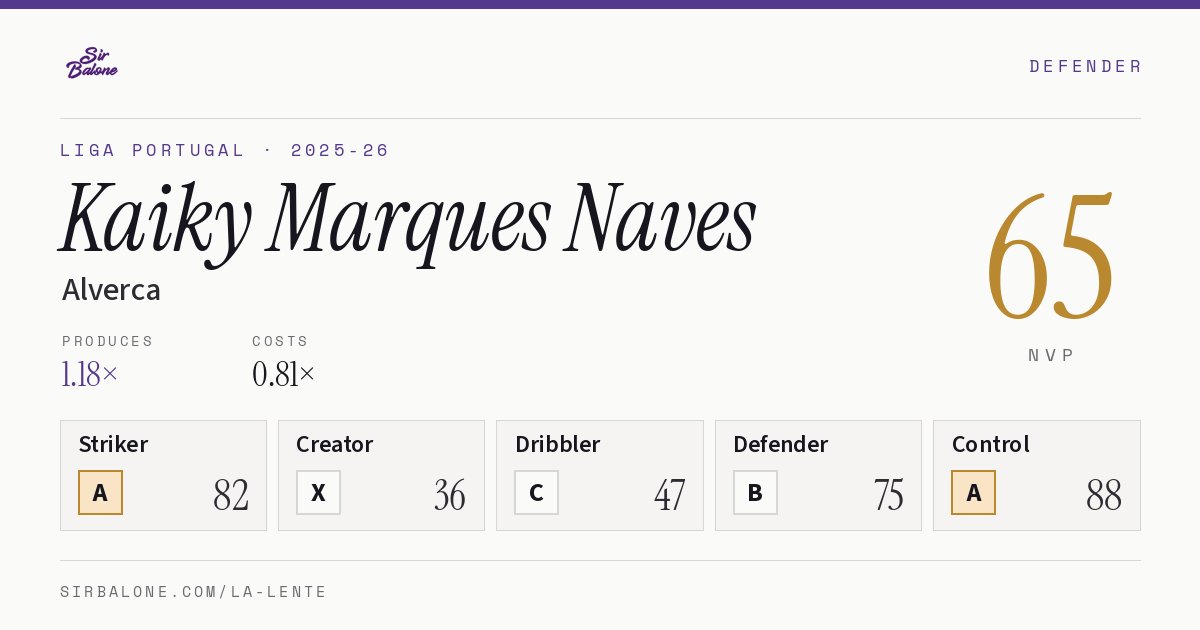The width and height of the screenshot is (1200, 630).
Task: Select the Defender grade B badge
Action: click(x=755, y=492)
